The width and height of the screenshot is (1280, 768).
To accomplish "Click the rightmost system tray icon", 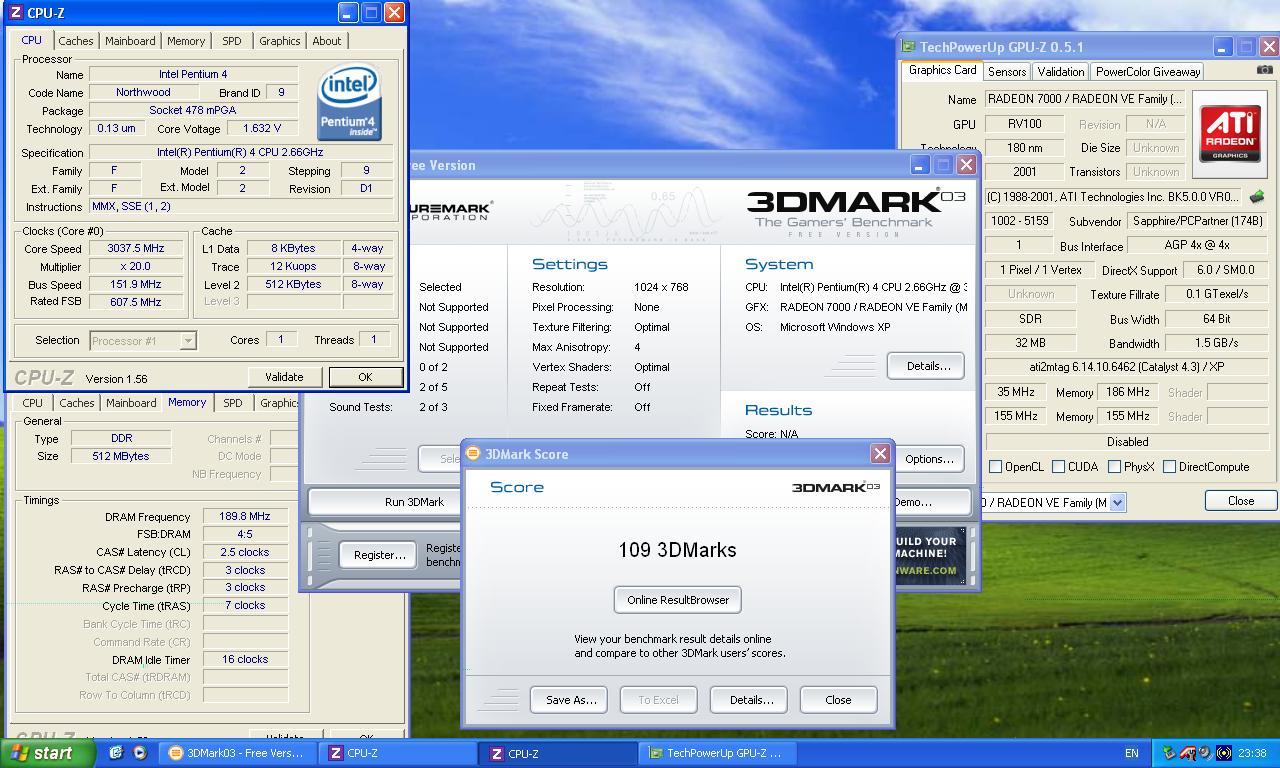I will tap(1224, 753).
